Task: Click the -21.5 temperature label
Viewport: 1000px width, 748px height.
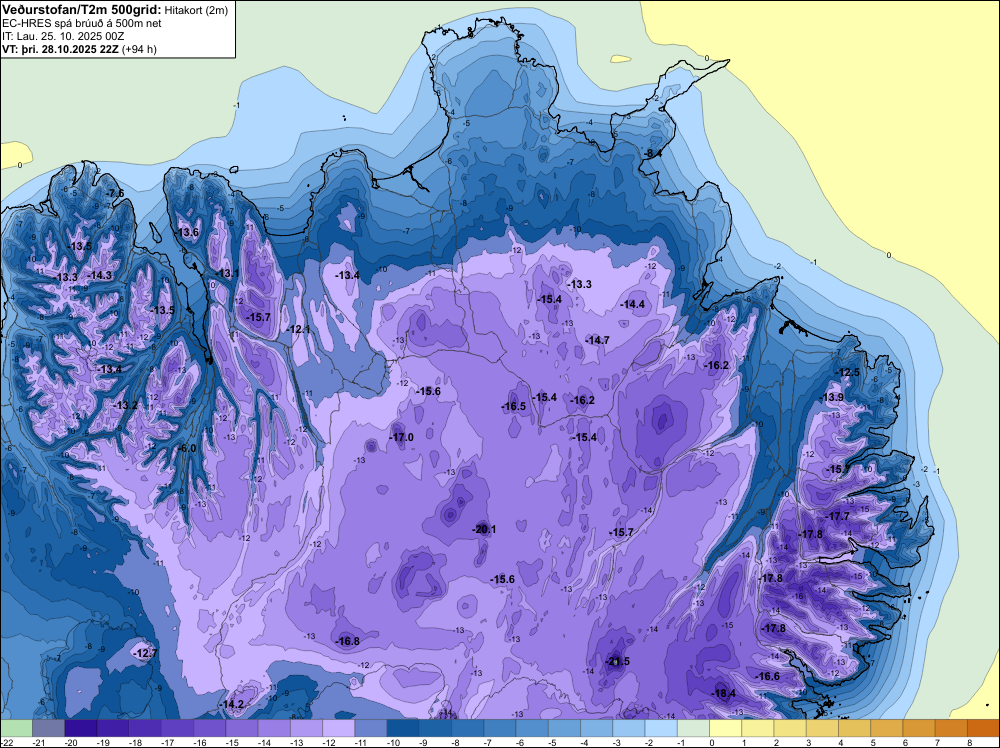Action: (617, 661)
